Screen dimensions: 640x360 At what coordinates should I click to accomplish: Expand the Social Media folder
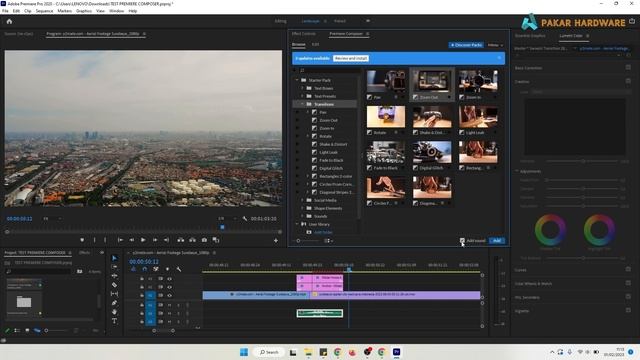302,200
